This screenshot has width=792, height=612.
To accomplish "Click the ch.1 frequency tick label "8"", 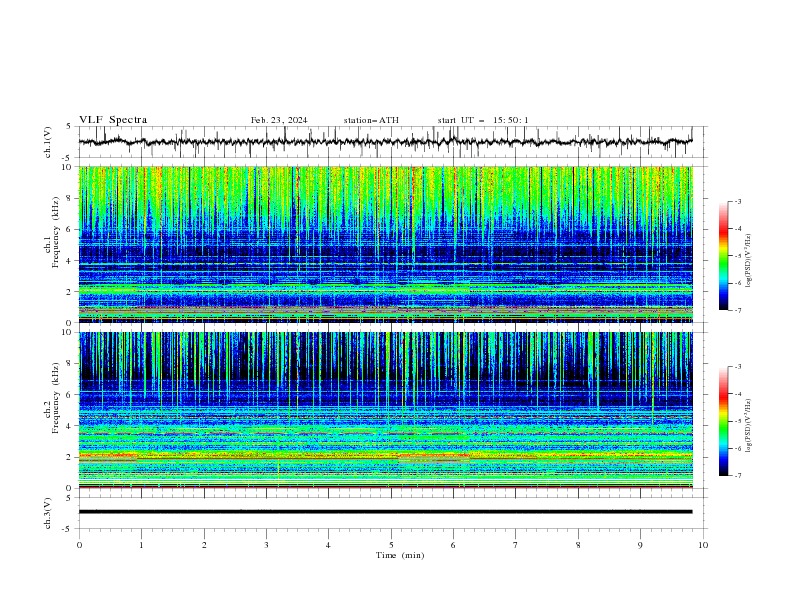I will [x=69, y=198].
